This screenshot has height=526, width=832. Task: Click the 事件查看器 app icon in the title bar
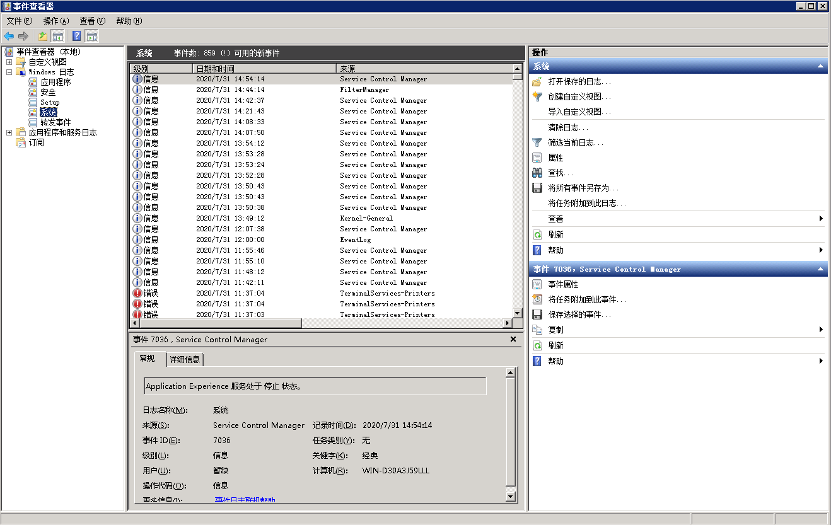(6, 6)
